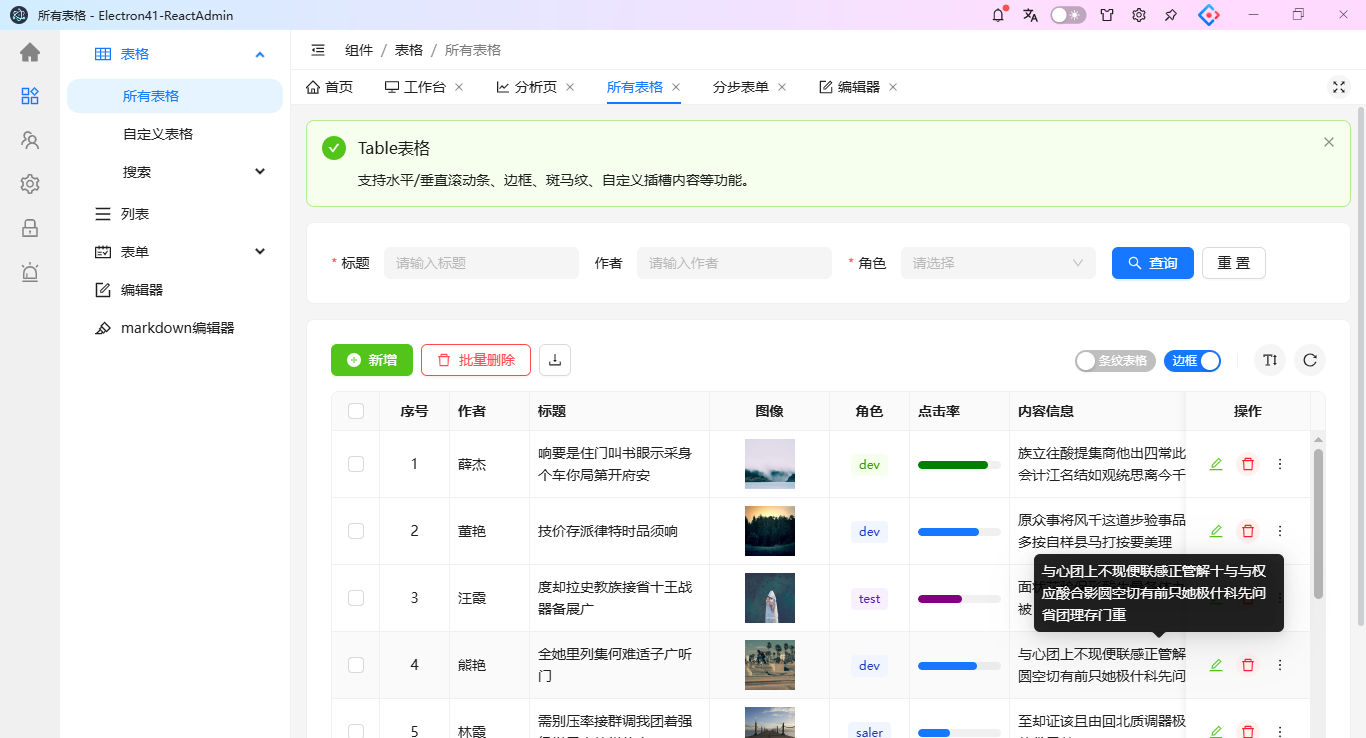Click the download export icon button
Viewport: 1366px width, 738px height.
[555, 360]
